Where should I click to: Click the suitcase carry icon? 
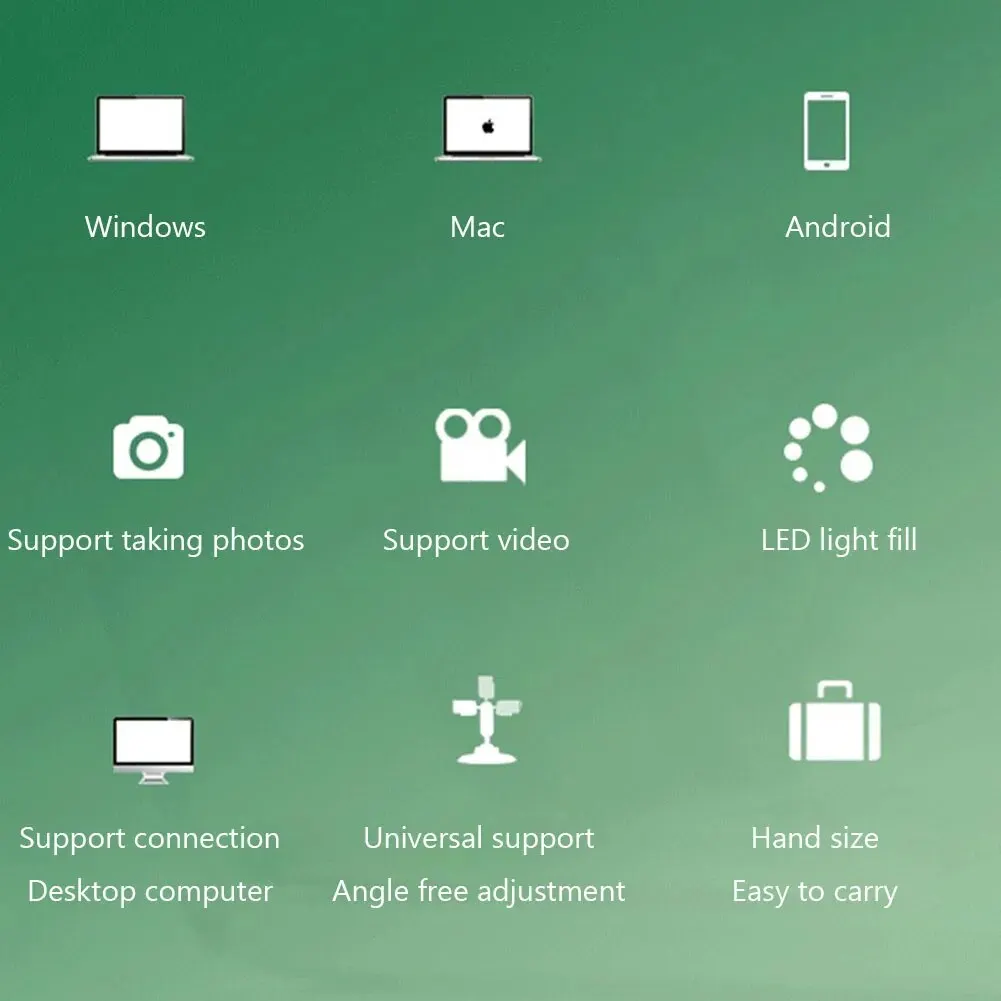835,721
